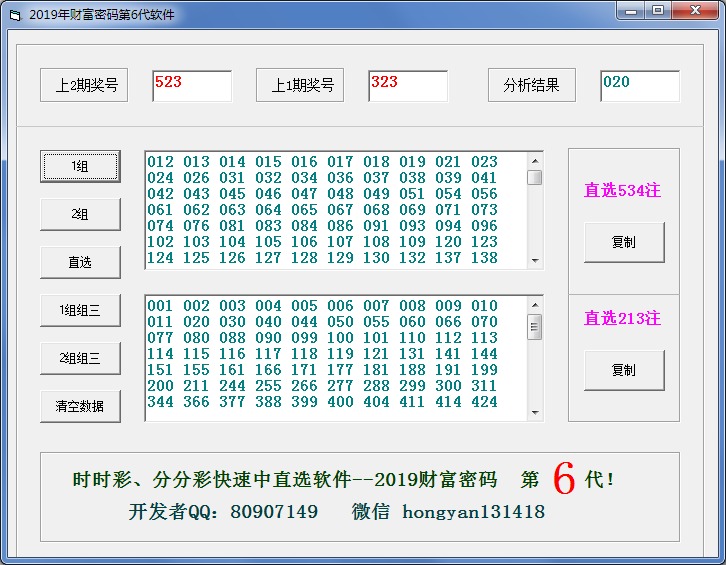Viewport: 726px width, 565px height.
Task: Click the 上1期奖号 button
Action: click(300, 86)
